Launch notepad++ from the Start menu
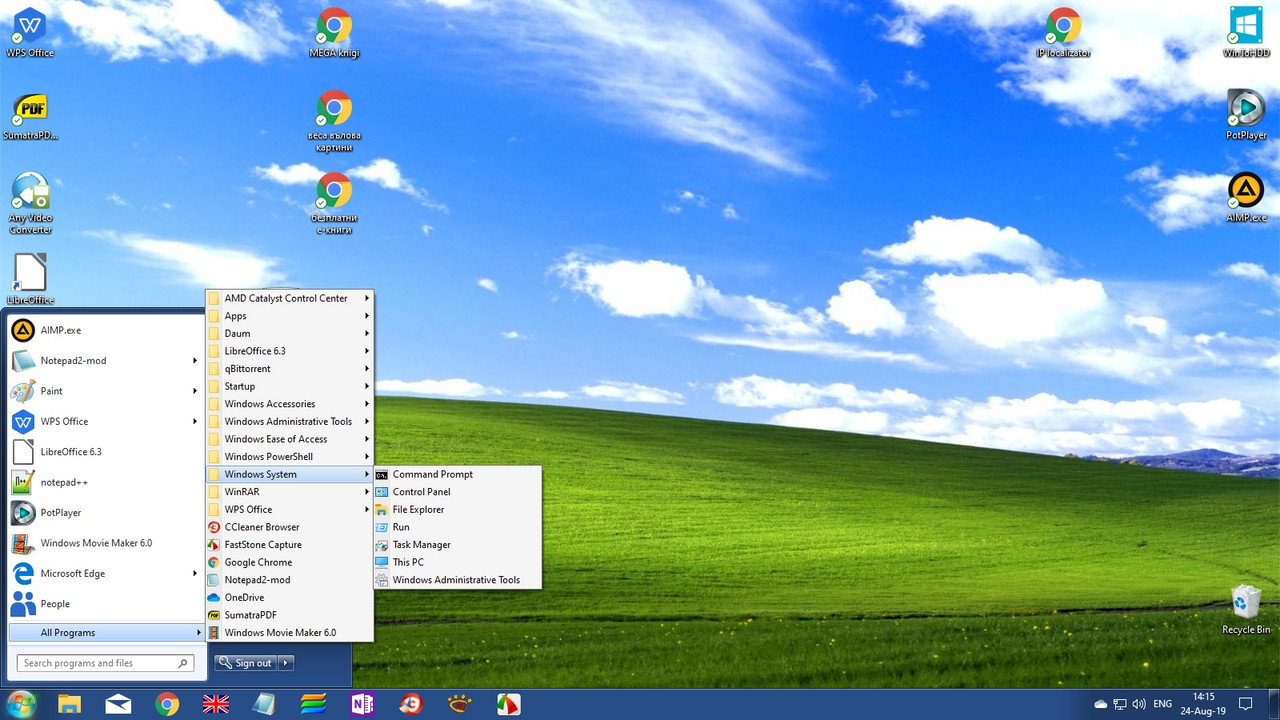 [x=105, y=482]
